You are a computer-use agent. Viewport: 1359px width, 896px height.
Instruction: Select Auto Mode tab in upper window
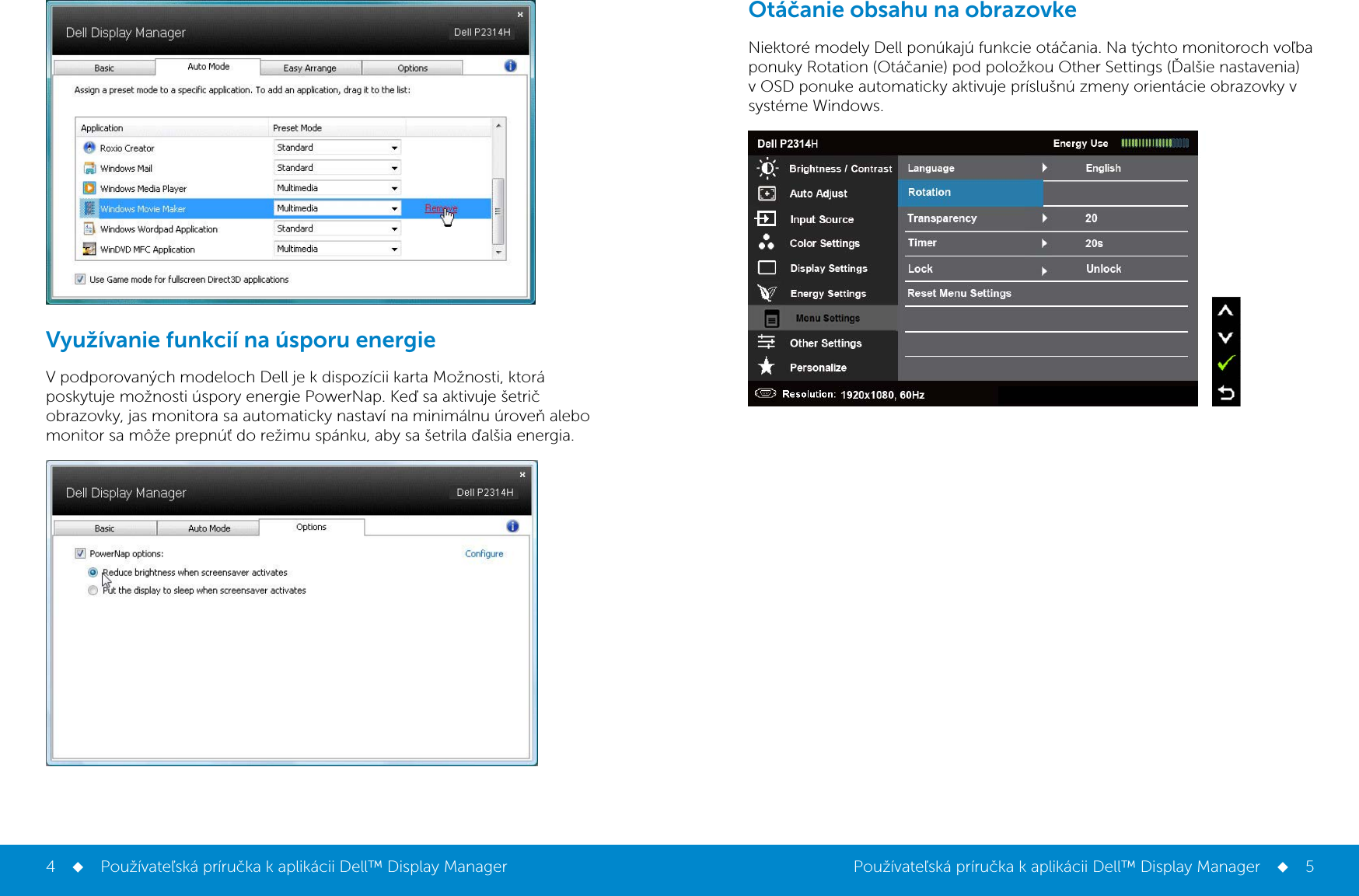pos(208,67)
